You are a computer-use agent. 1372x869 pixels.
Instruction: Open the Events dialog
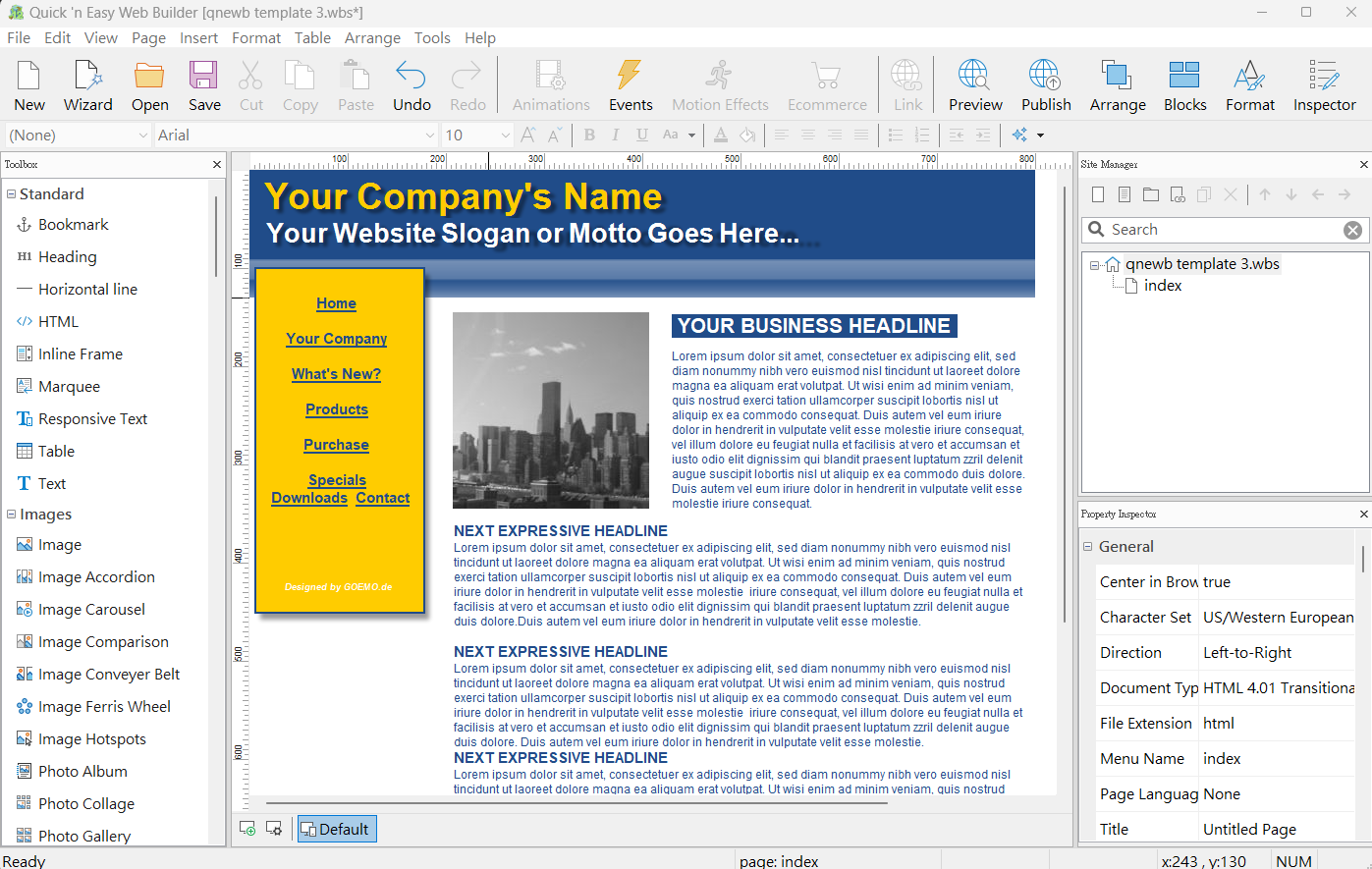point(630,85)
